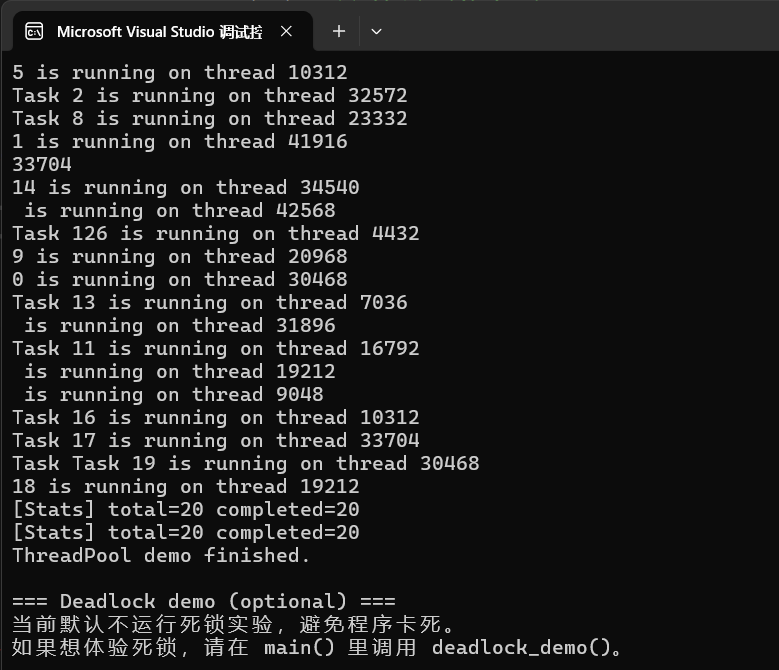This screenshot has width=779, height=670.
Task: Click the standalone "33704" output line
Action: pos(42,164)
